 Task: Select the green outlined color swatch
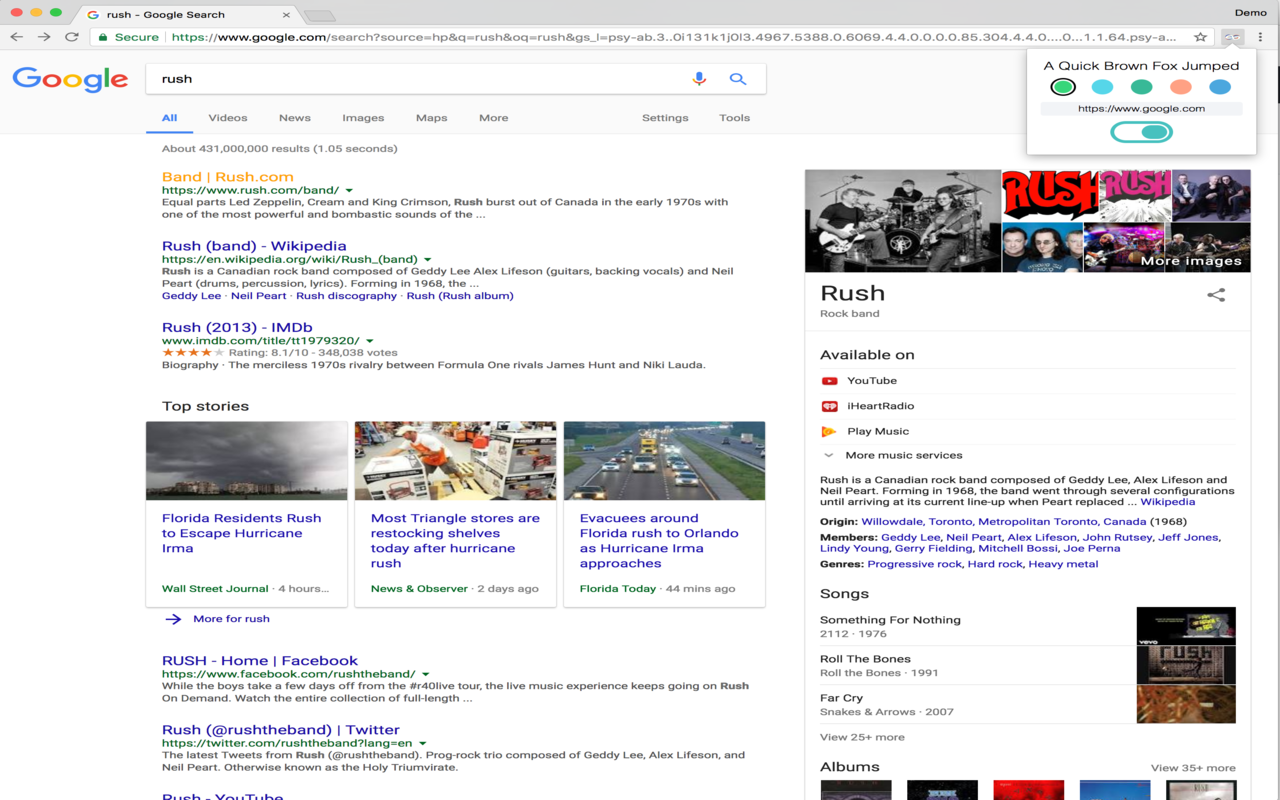1063,87
